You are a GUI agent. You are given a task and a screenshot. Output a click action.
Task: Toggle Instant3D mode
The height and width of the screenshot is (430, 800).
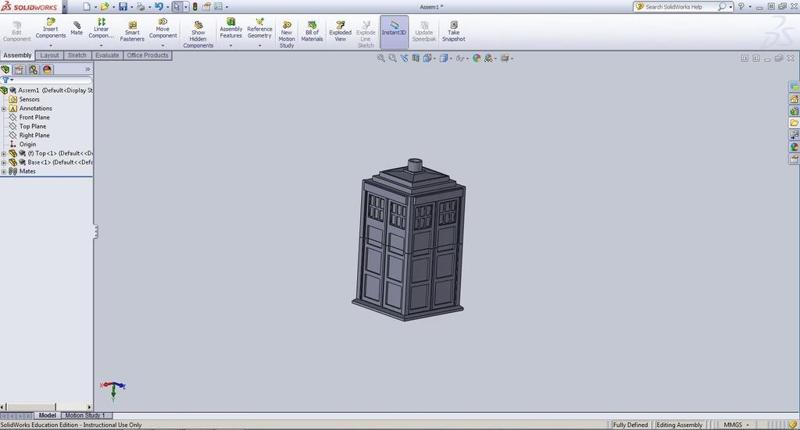coord(394,32)
